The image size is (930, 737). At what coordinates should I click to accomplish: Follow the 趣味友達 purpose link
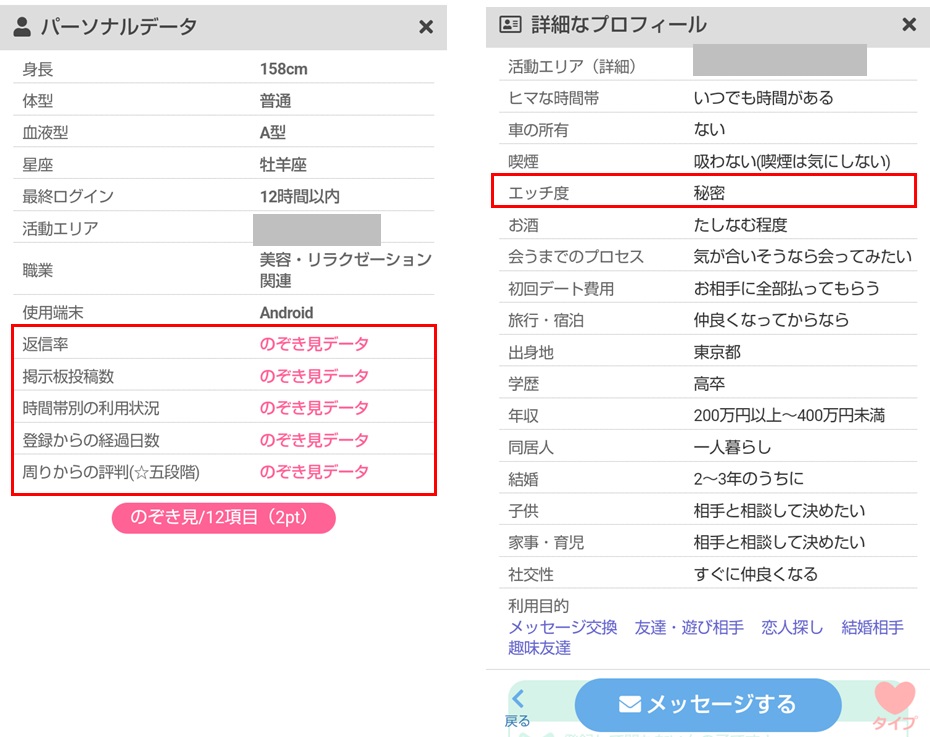(539, 647)
